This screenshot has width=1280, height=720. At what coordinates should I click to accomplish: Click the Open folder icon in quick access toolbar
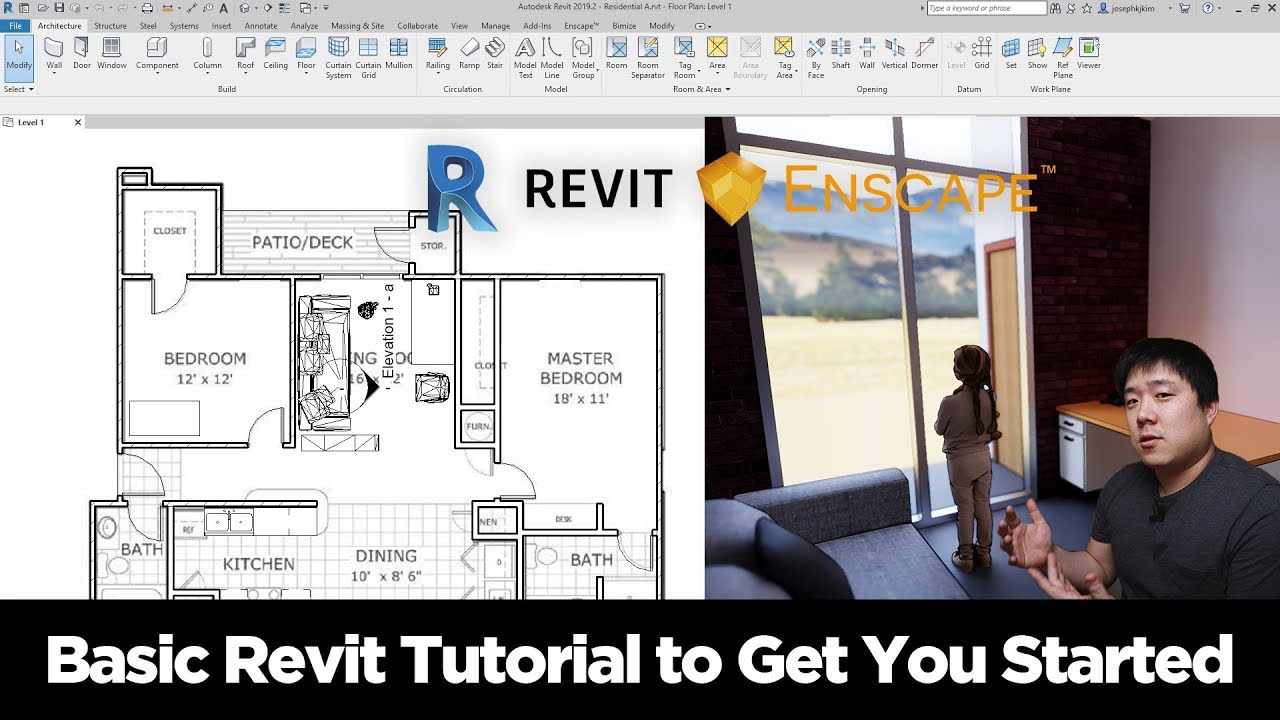pos(43,8)
